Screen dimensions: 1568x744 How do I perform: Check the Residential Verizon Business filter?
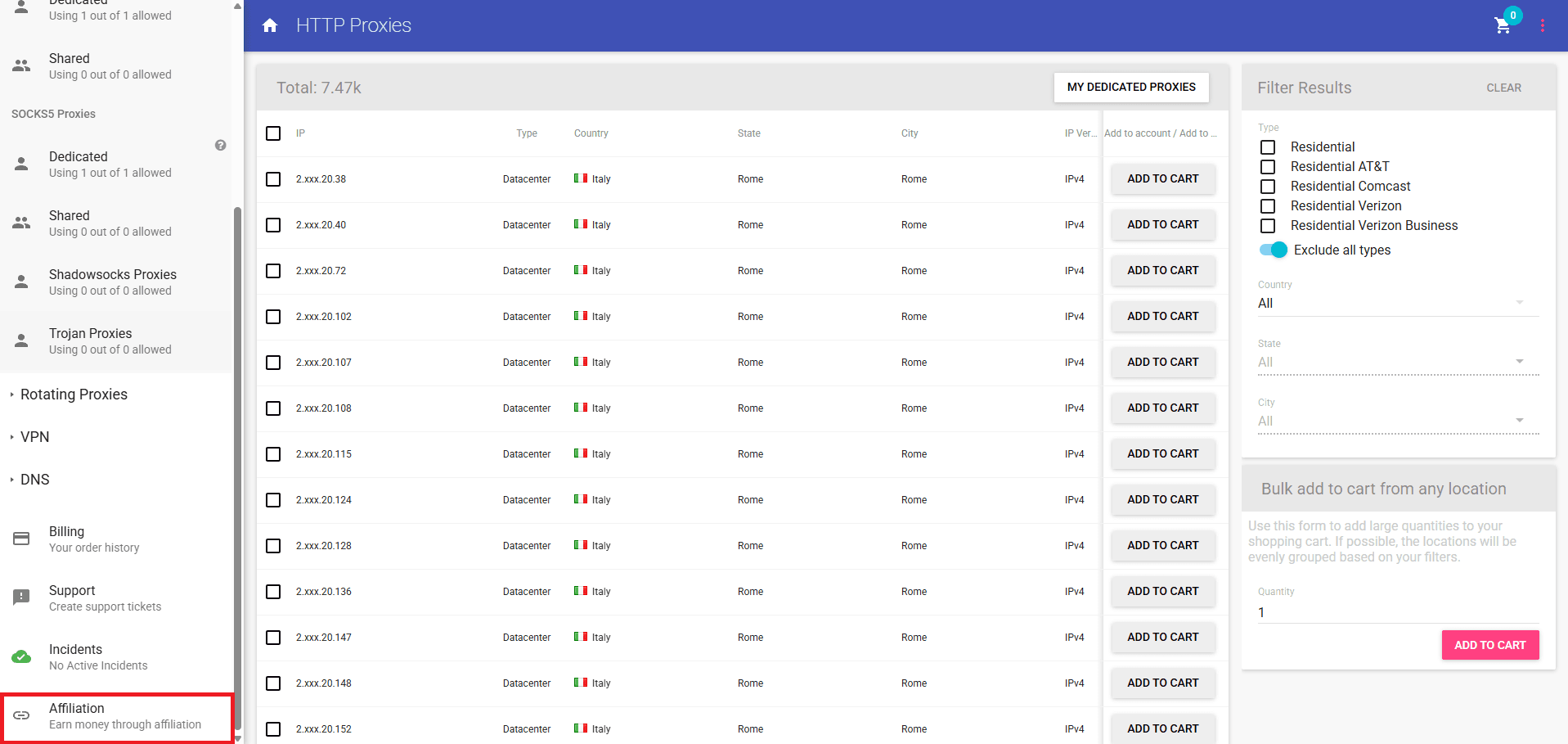1269,227
